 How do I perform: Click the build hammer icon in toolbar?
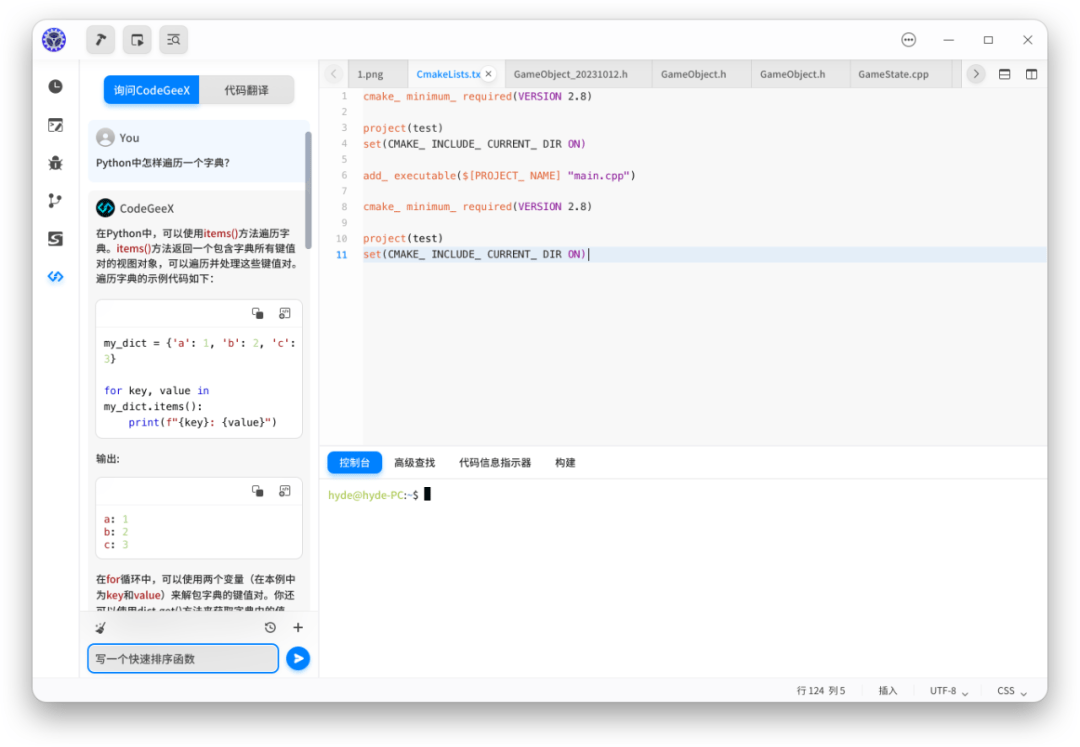click(x=100, y=40)
